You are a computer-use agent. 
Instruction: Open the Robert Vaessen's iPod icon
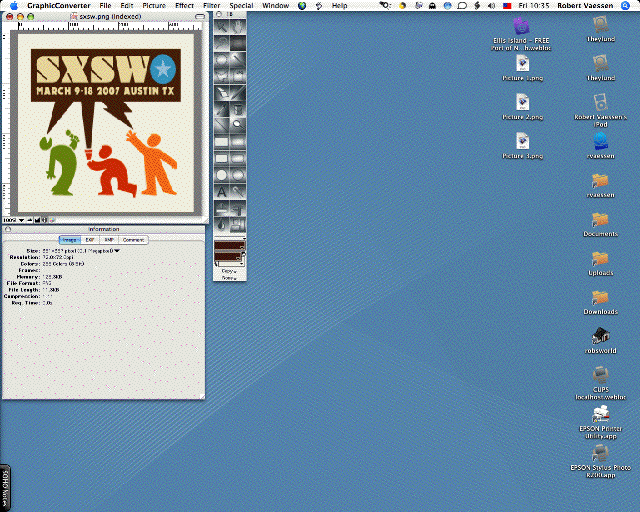point(599,102)
